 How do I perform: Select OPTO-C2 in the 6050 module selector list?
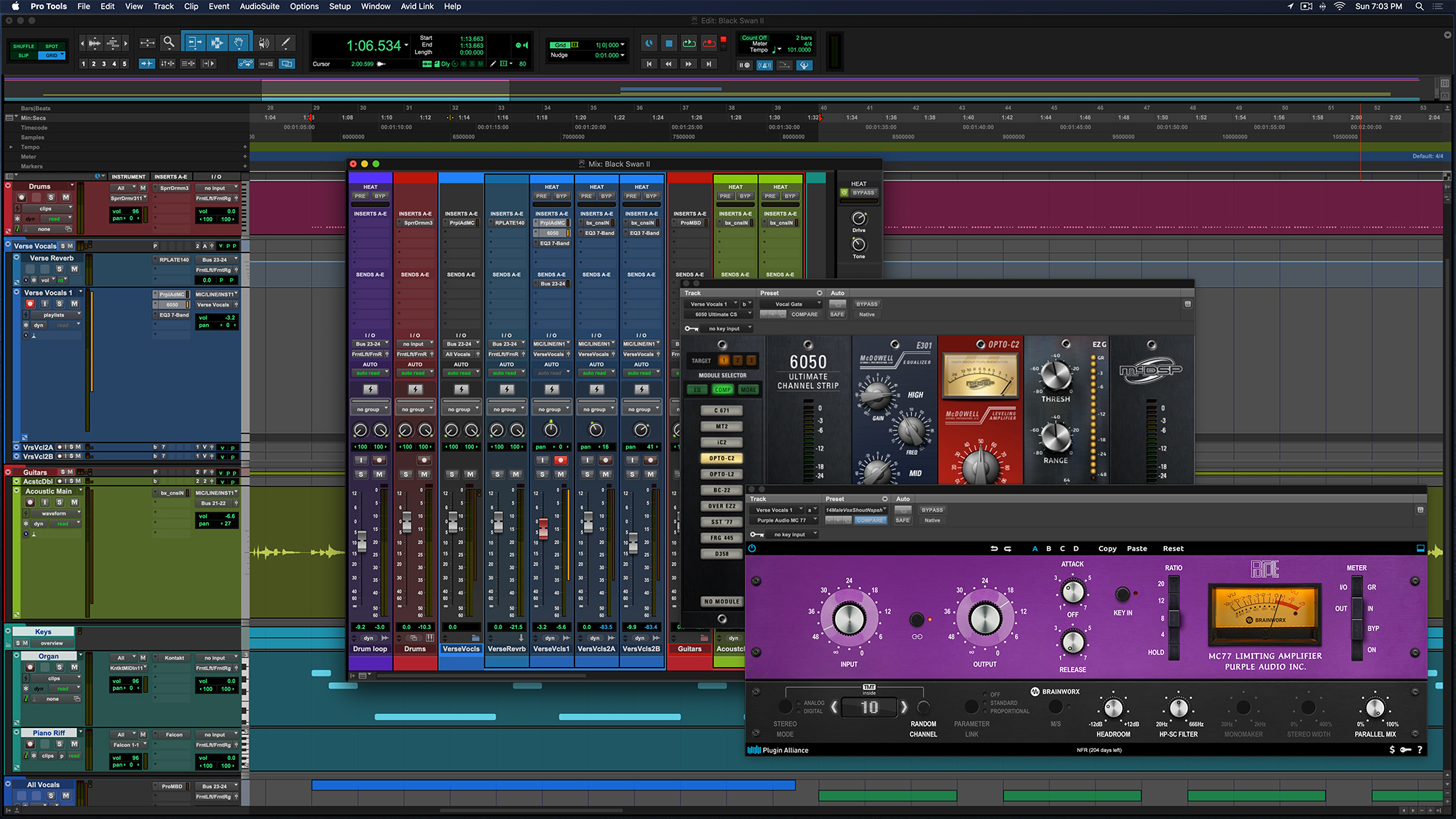click(x=721, y=458)
